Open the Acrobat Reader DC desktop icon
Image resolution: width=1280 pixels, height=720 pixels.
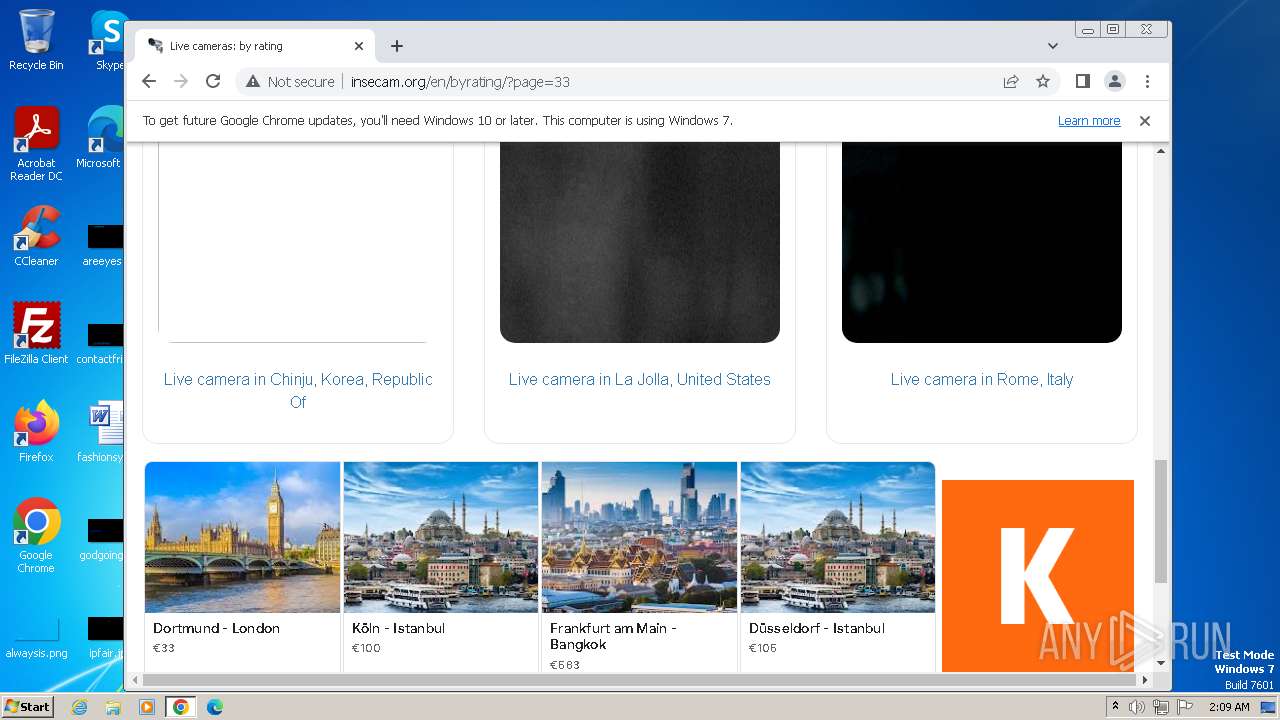click(x=36, y=144)
